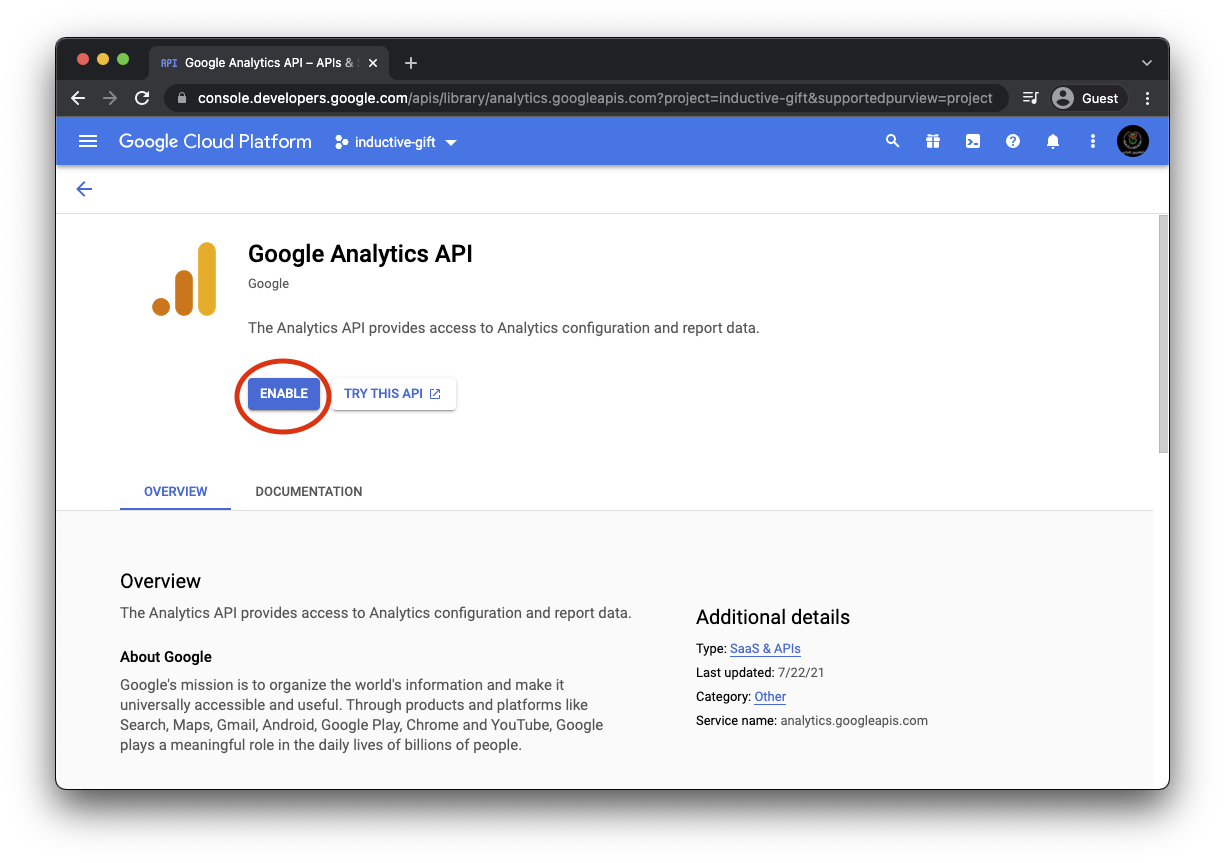Open the Other category link

pyautogui.click(x=770, y=697)
